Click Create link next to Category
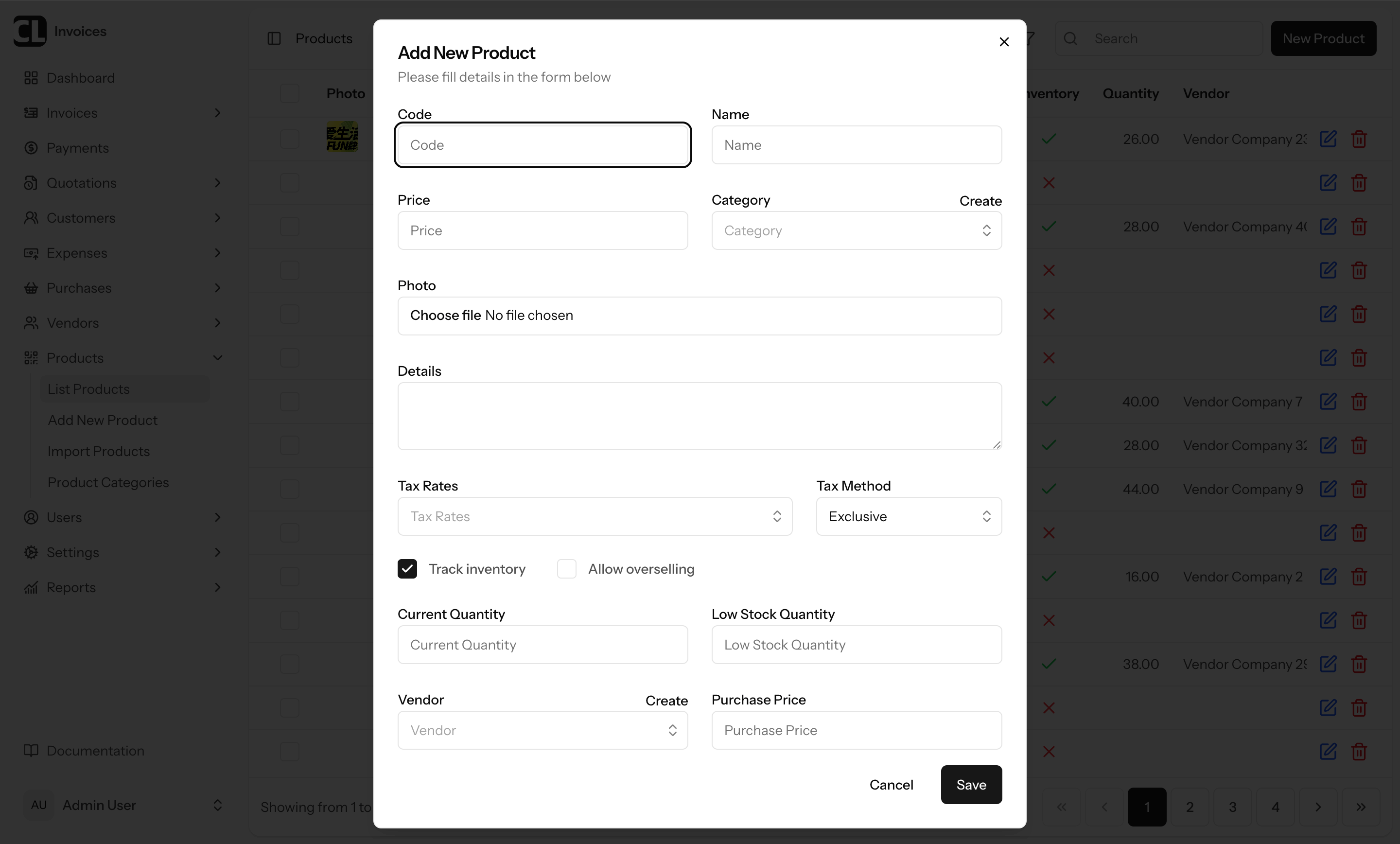 pyautogui.click(x=980, y=201)
